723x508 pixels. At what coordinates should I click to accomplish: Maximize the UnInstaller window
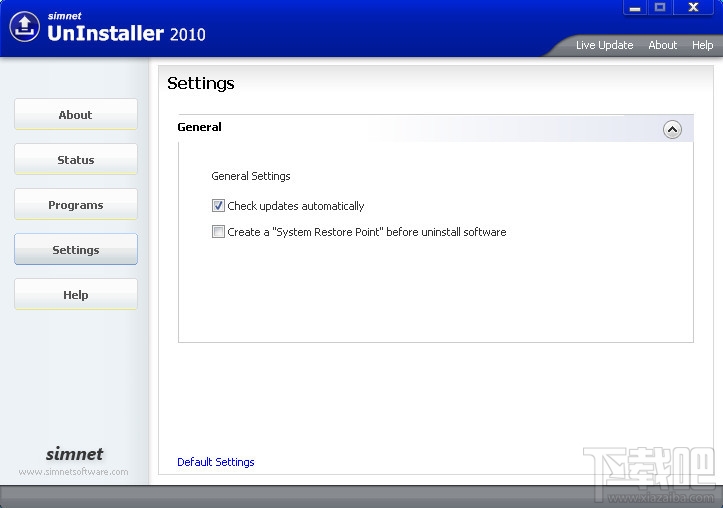[x=660, y=7]
